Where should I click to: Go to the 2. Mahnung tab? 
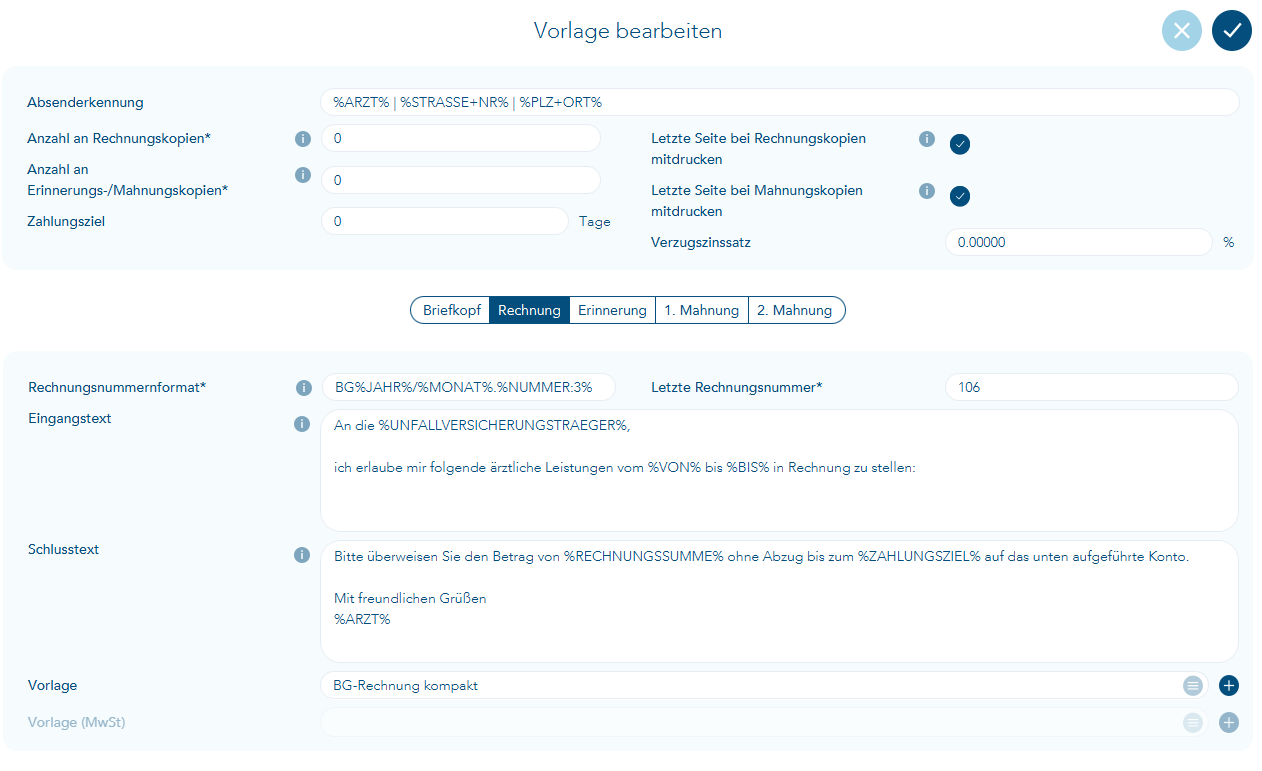point(795,310)
